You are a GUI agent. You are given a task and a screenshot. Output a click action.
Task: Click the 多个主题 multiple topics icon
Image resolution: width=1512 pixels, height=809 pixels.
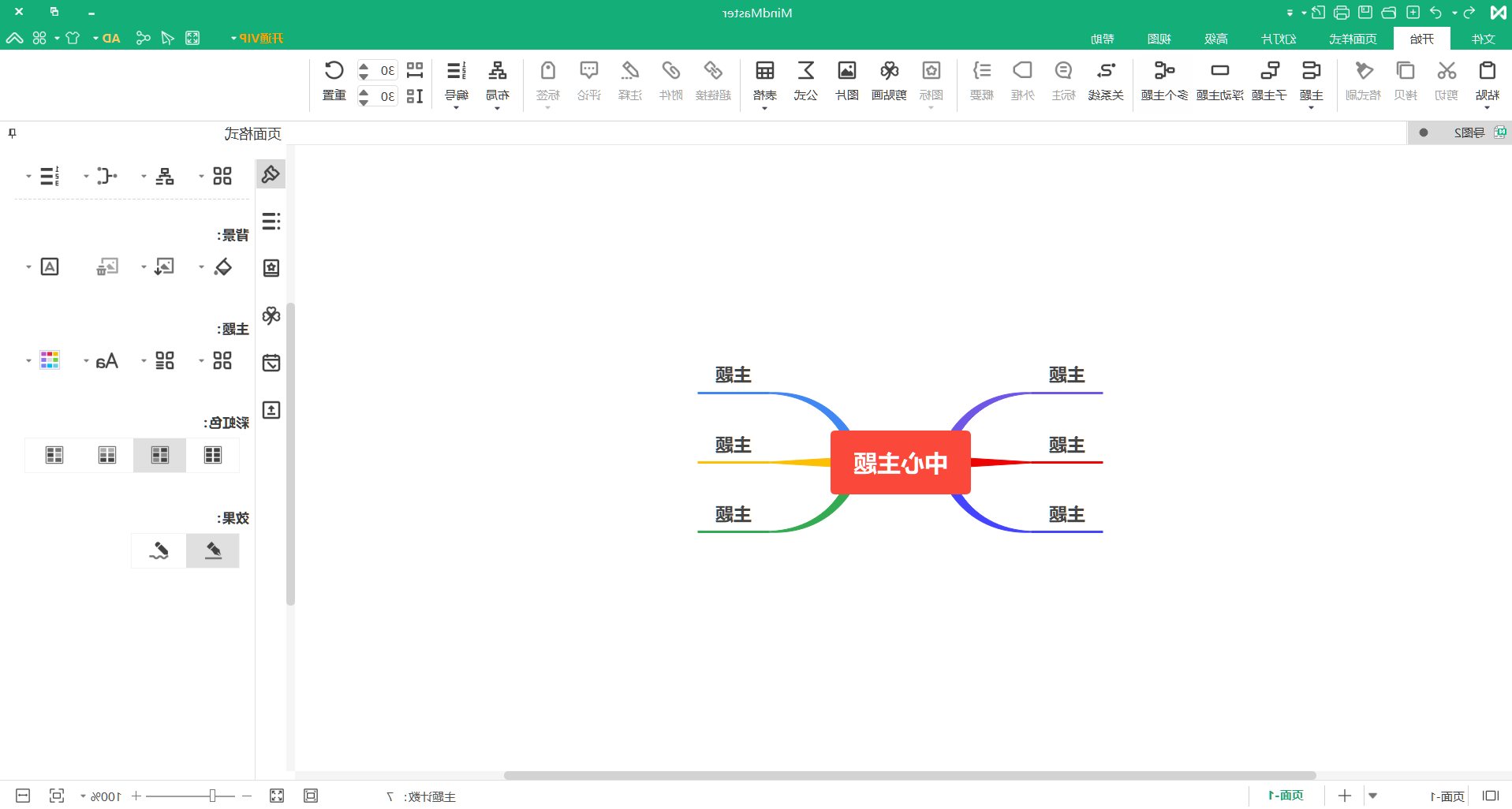pos(1164,71)
